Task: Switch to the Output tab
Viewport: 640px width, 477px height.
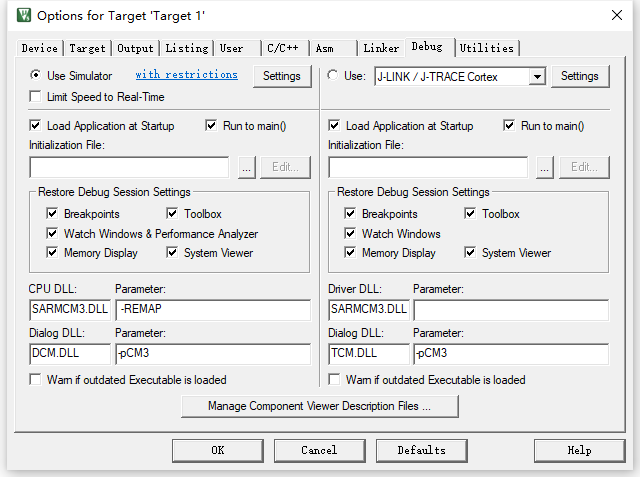Action: (x=135, y=48)
